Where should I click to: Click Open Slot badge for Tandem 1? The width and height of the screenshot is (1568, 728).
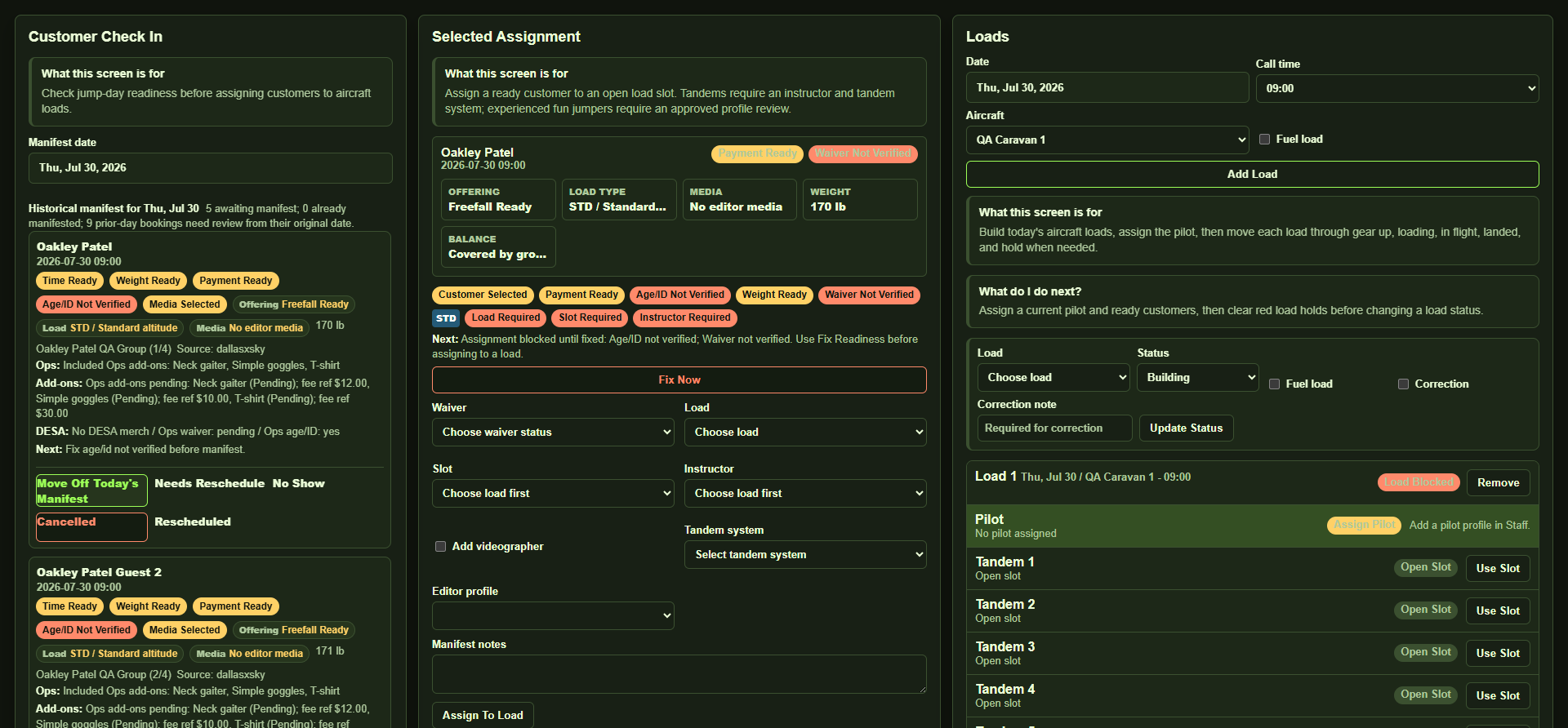pyautogui.click(x=1426, y=567)
